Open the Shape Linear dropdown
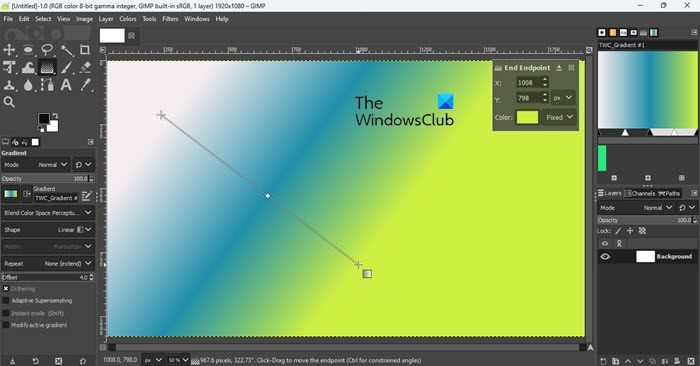Image resolution: width=700 pixels, height=366 pixels. pyautogui.click(x=47, y=230)
